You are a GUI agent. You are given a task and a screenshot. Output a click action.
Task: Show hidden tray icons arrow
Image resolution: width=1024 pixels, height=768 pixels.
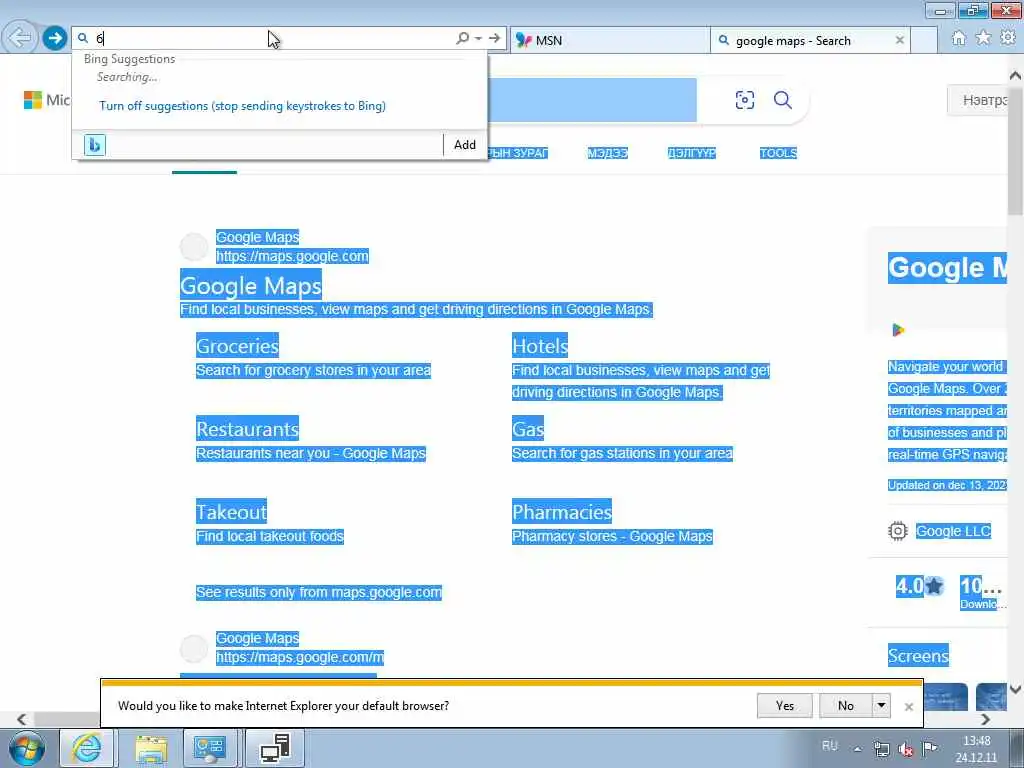click(857, 749)
